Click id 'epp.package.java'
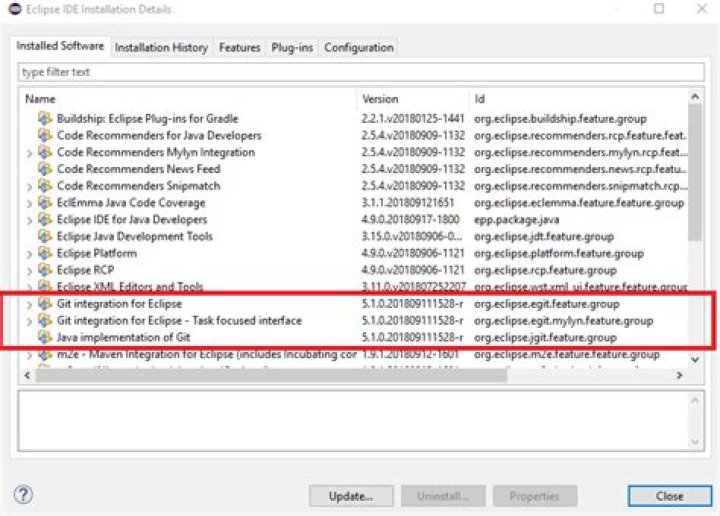 (x=517, y=220)
